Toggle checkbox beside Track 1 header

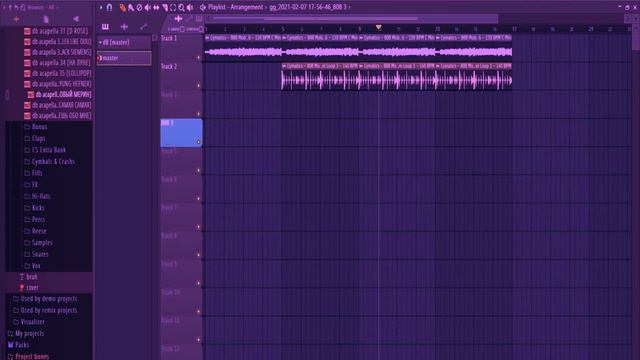click(x=155, y=38)
